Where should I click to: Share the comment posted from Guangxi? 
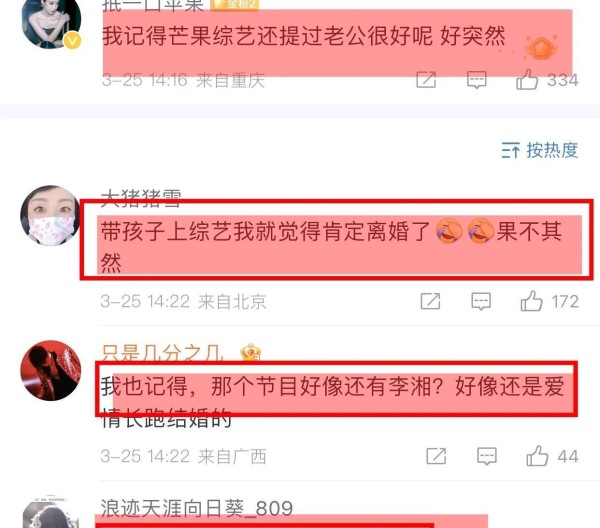point(436,456)
